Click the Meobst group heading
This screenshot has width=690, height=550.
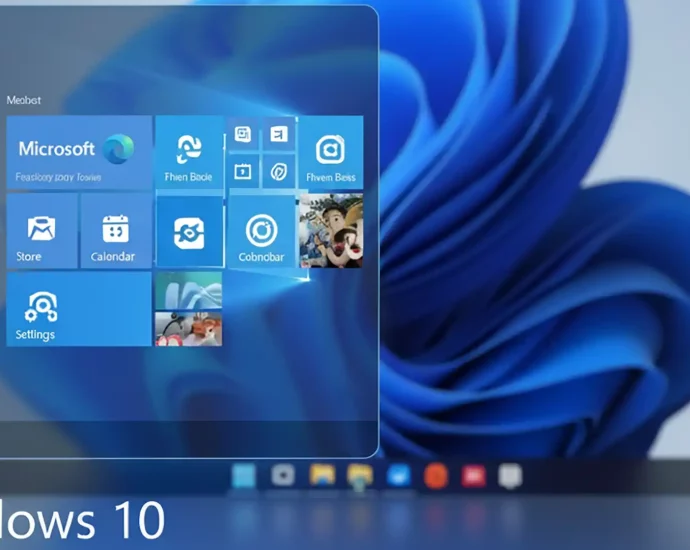point(22,100)
